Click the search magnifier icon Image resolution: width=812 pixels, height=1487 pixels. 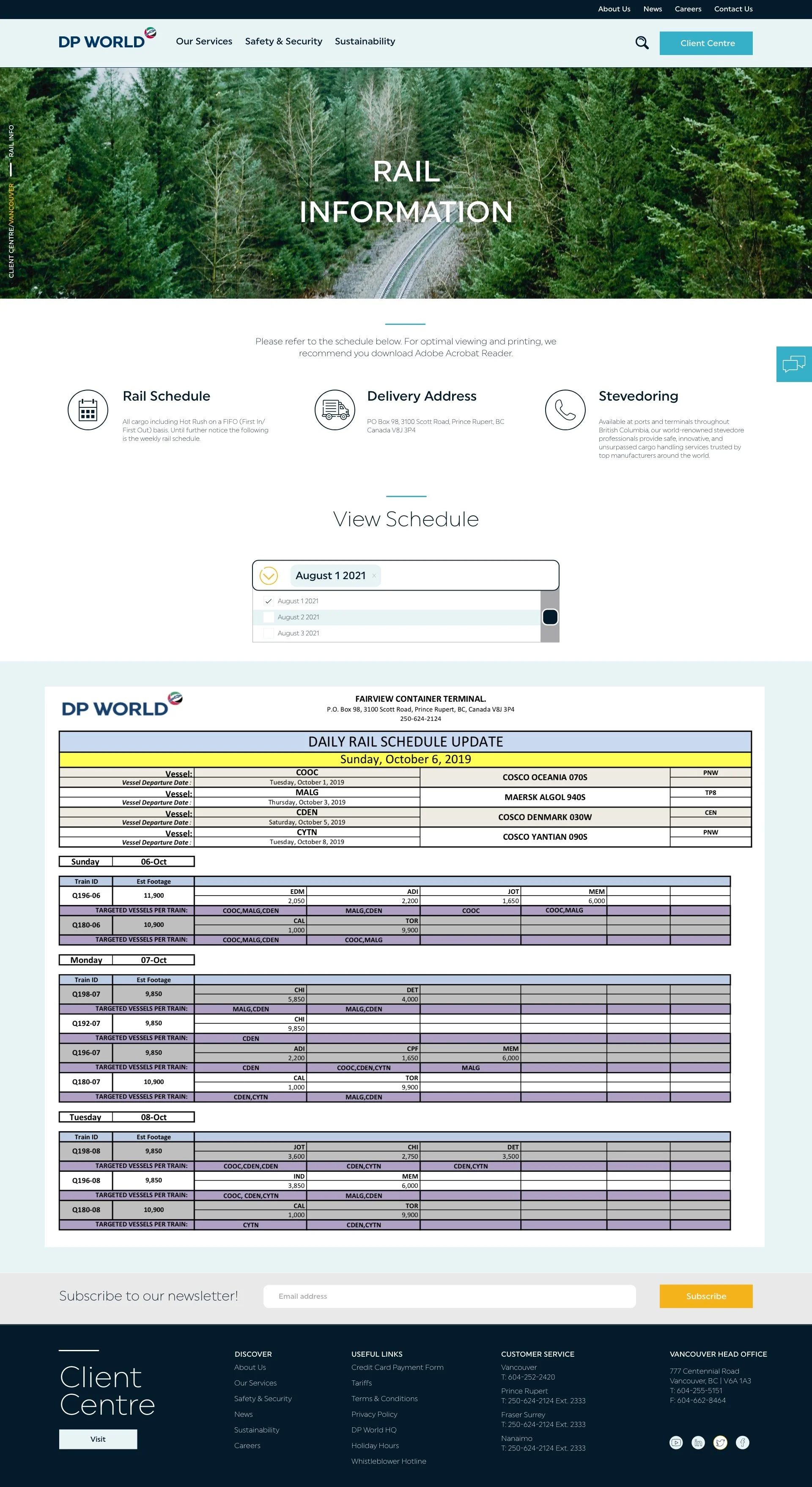click(642, 43)
